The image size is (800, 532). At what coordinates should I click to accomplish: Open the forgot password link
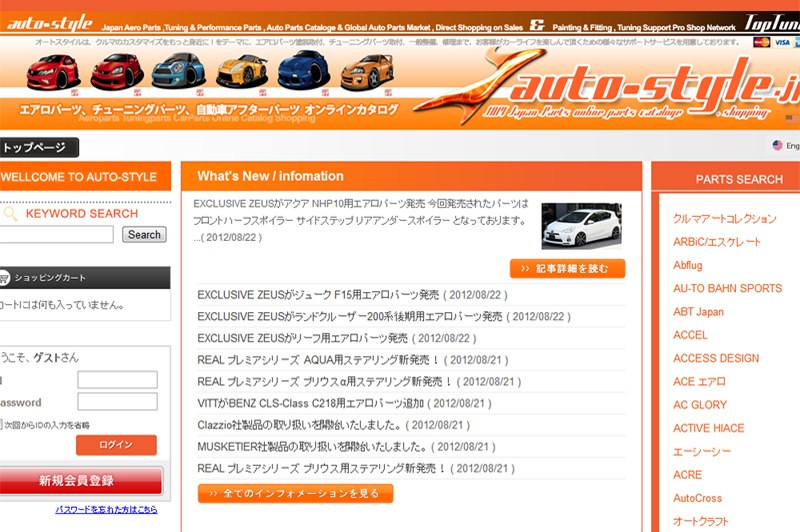(106, 510)
